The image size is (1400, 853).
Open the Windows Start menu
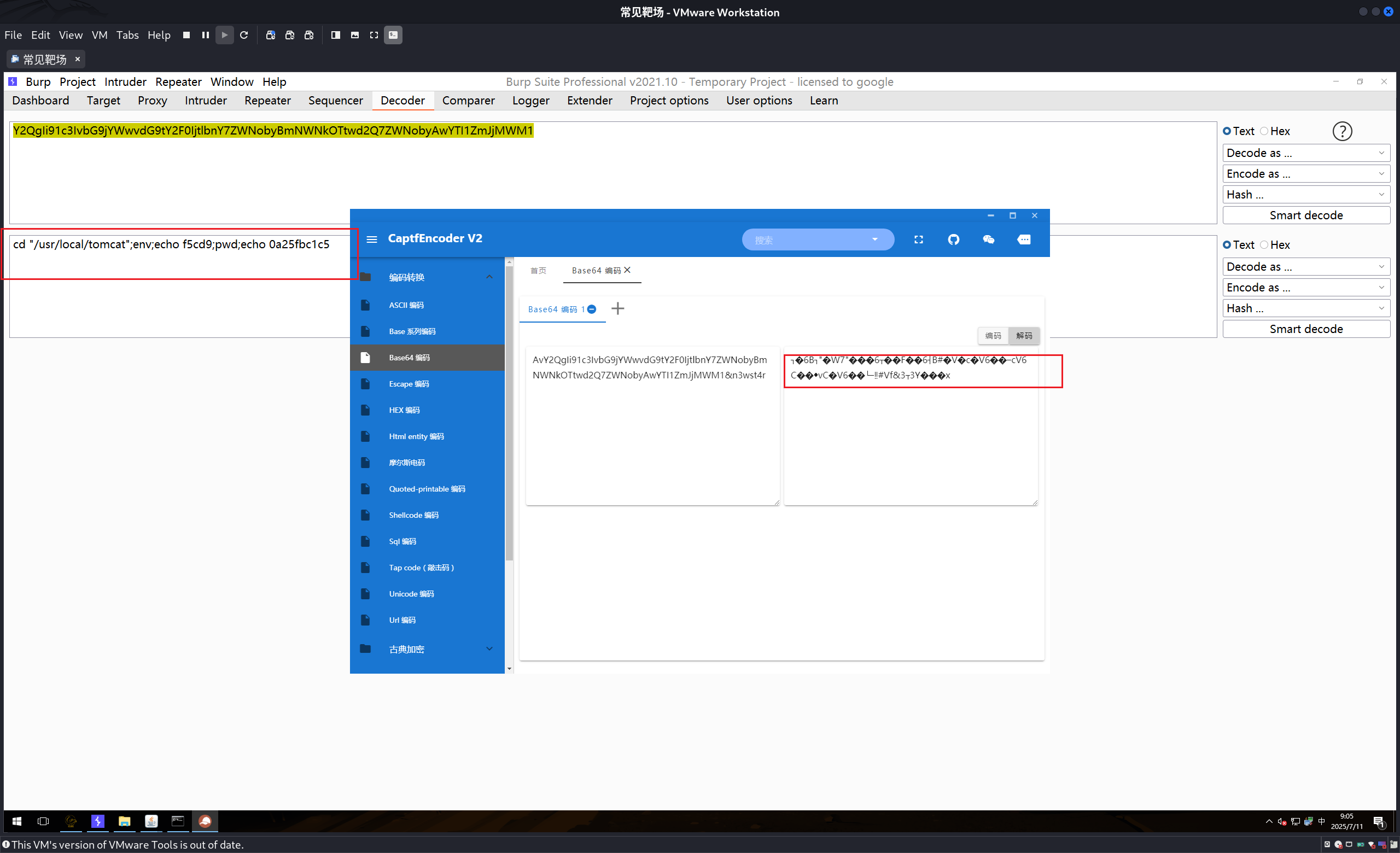pos(17,821)
